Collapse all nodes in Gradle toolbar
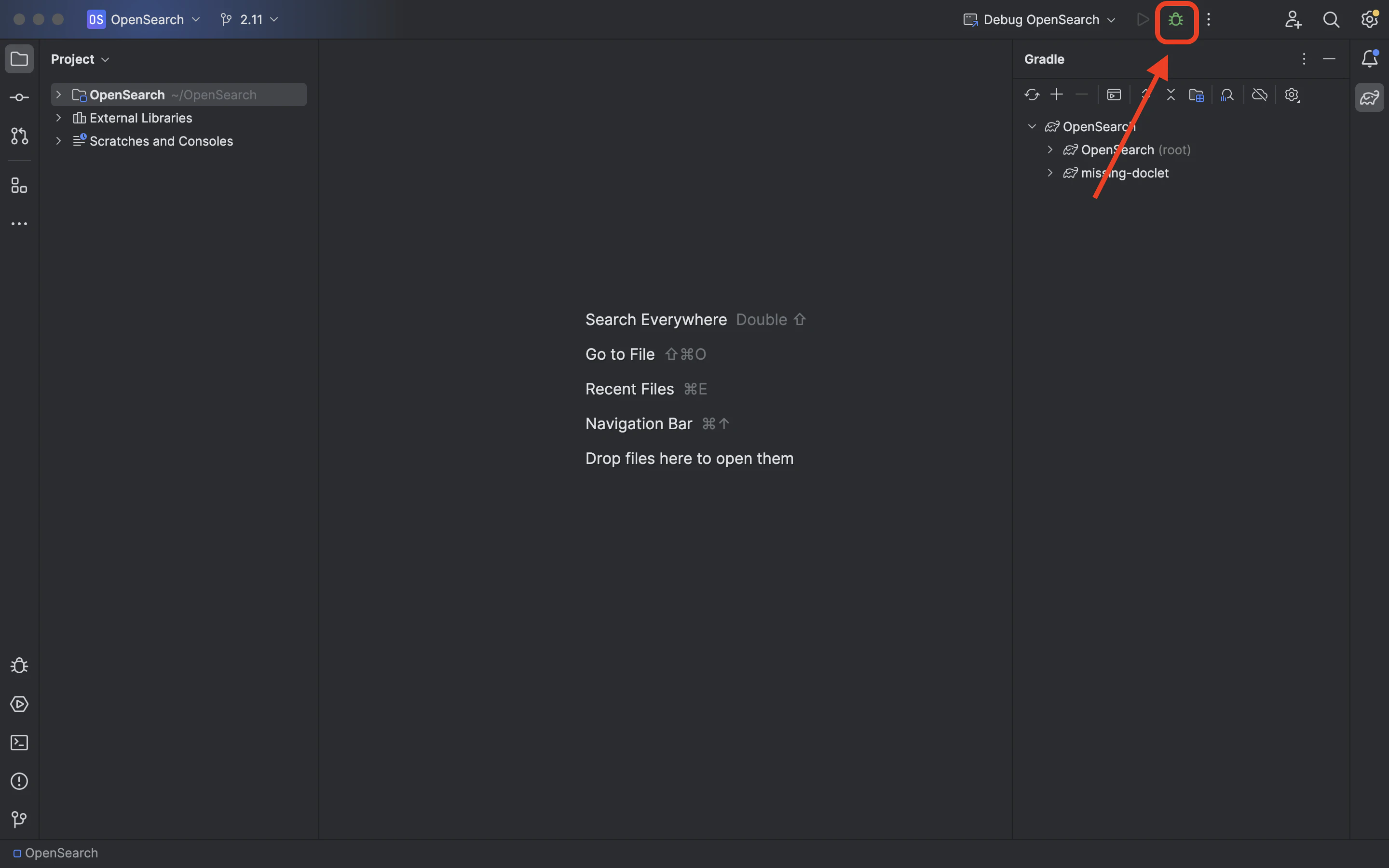The image size is (1389, 868). click(1171, 95)
